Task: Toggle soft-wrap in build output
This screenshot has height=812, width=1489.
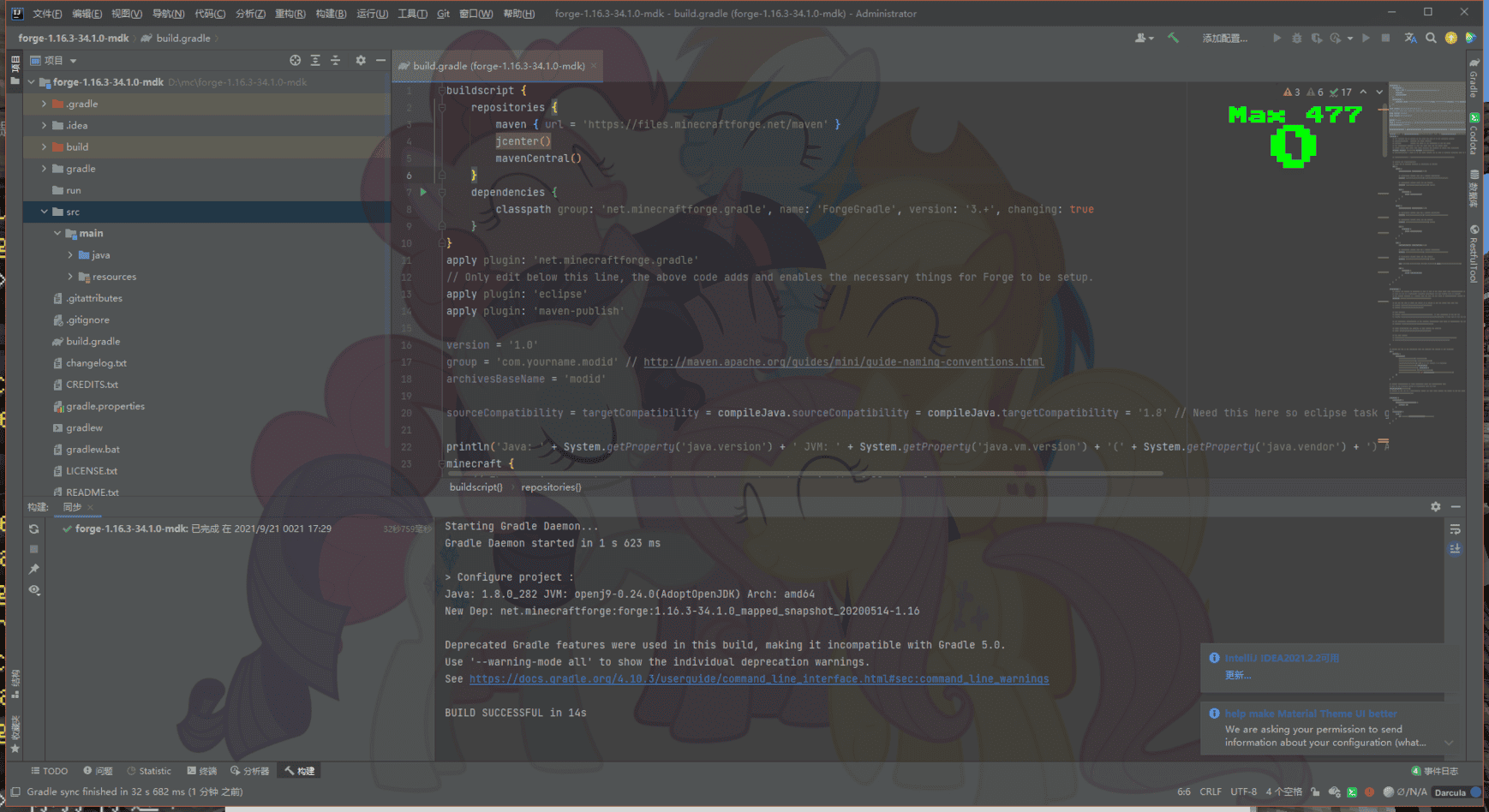Action: coord(1455,530)
